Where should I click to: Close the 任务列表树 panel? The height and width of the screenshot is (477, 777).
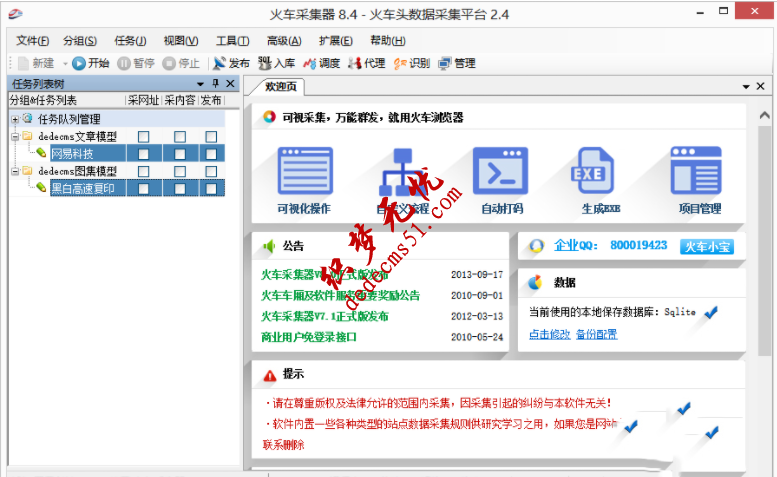[x=230, y=83]
